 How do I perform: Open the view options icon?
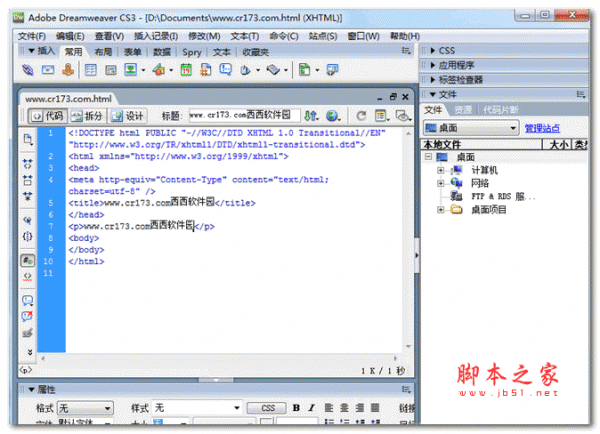tap(382, 115)
